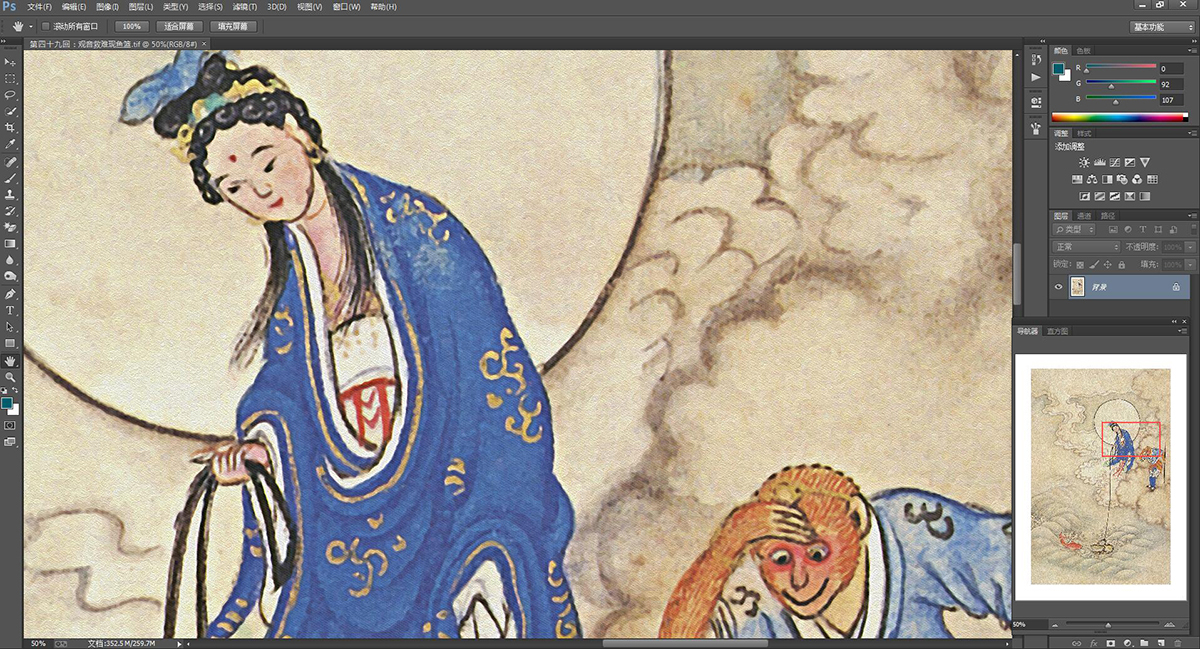Add a Photo Filter adjustment

point(1122,179)
